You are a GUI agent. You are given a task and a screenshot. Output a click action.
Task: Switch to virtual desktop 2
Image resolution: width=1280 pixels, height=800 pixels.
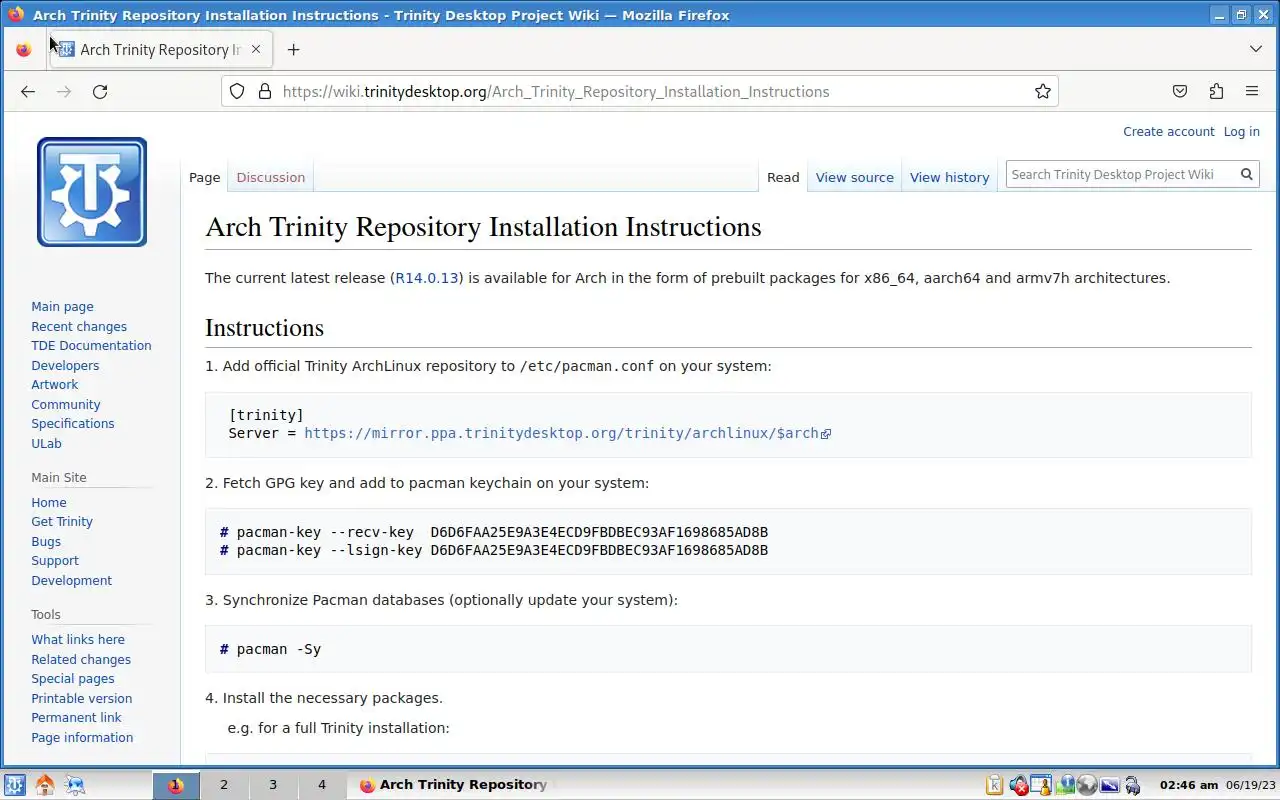[x=224, y=785]
